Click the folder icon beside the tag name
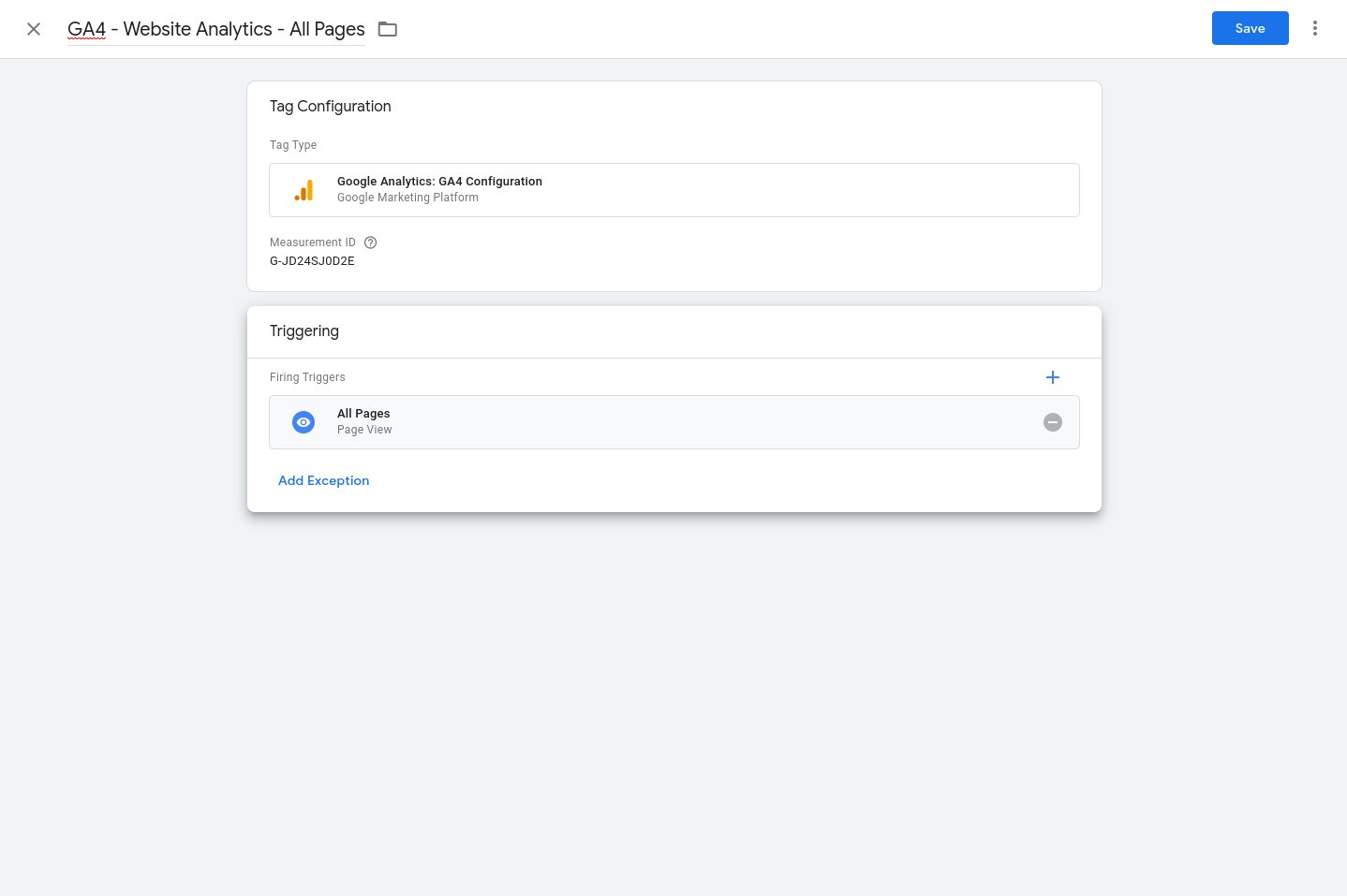This screenshot has width=1347, height=896. pyautogui.click(x=388, y=29)
